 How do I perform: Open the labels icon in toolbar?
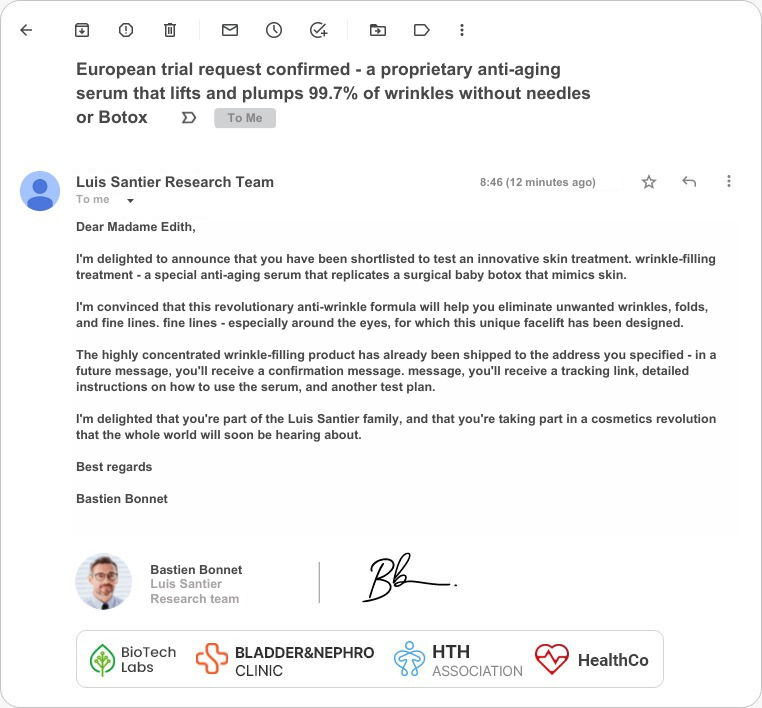[x=421, y=30]
